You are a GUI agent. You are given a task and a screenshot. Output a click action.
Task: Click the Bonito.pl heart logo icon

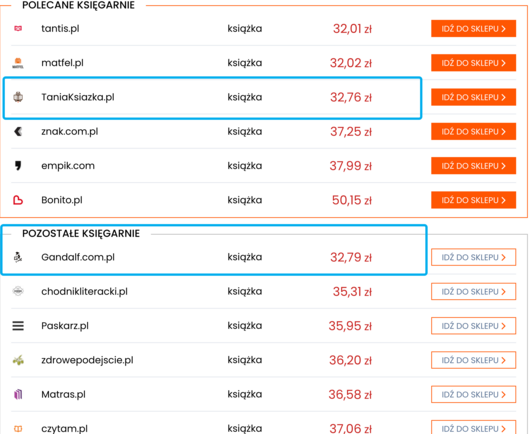coord(18,200)
